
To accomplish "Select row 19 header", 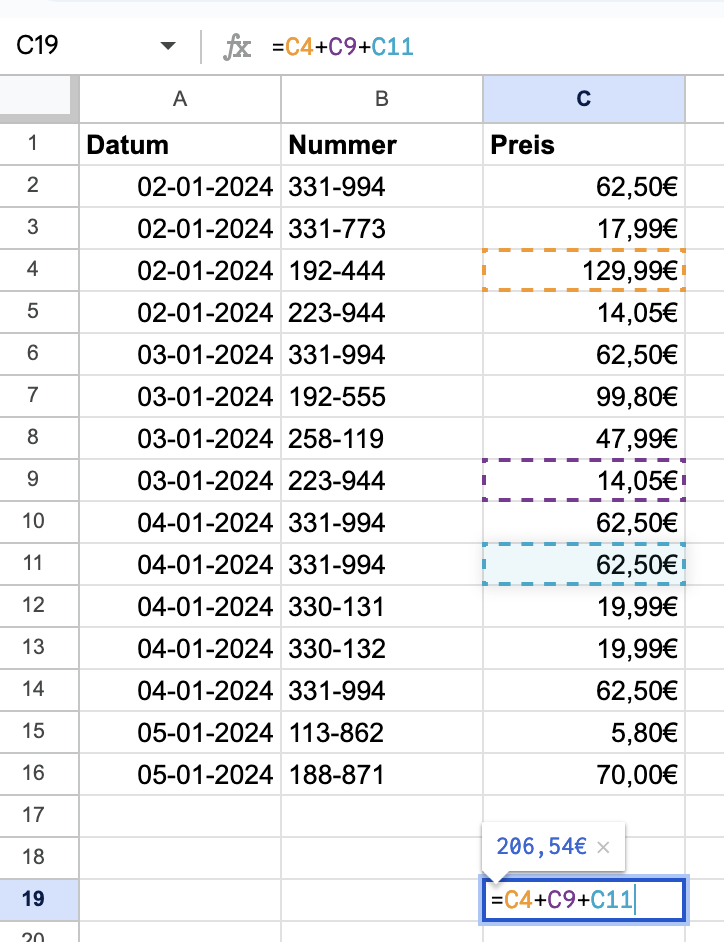I will [33, 899].
